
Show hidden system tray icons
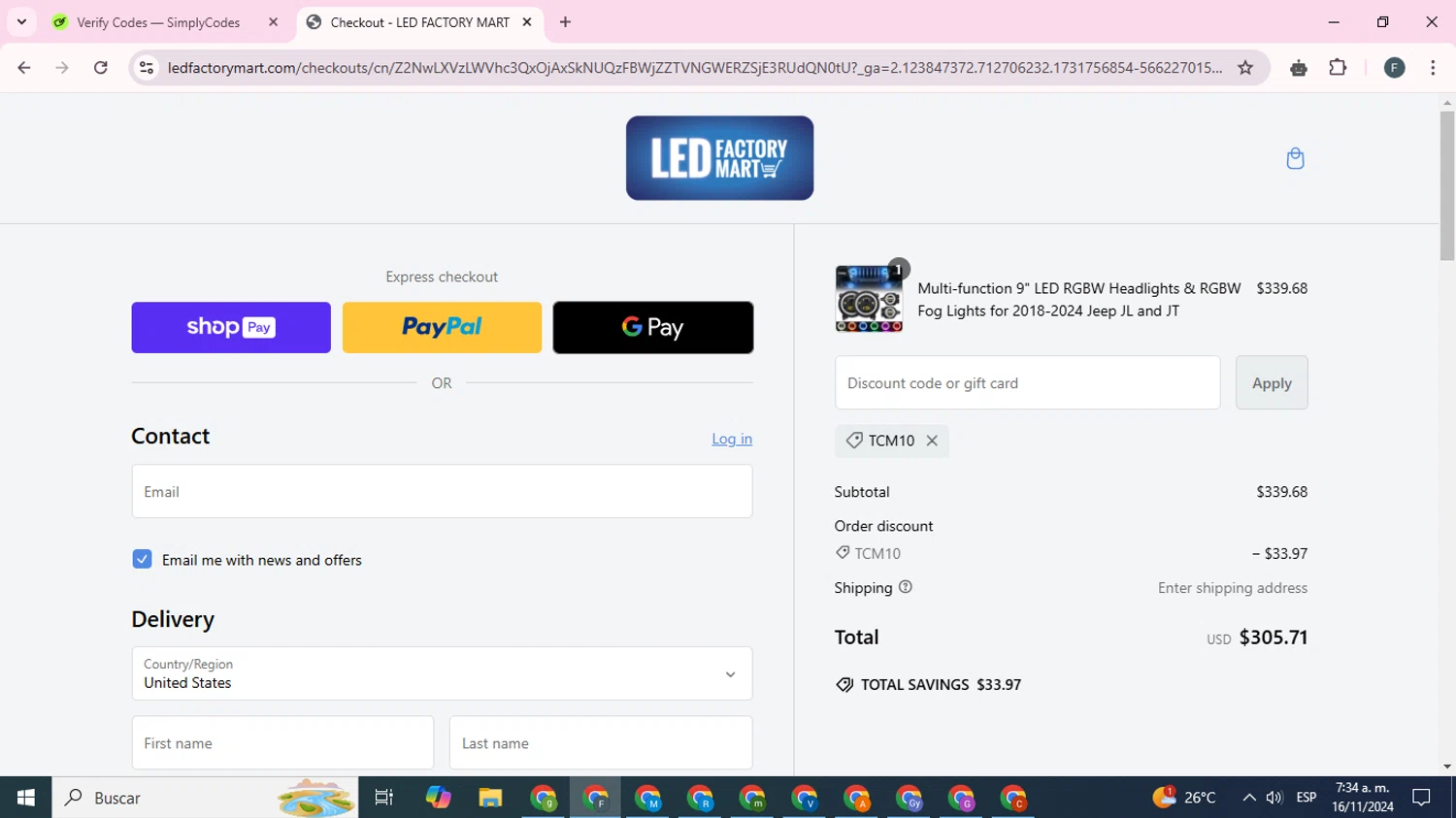pyautogui.click(x=1249, y=798)
